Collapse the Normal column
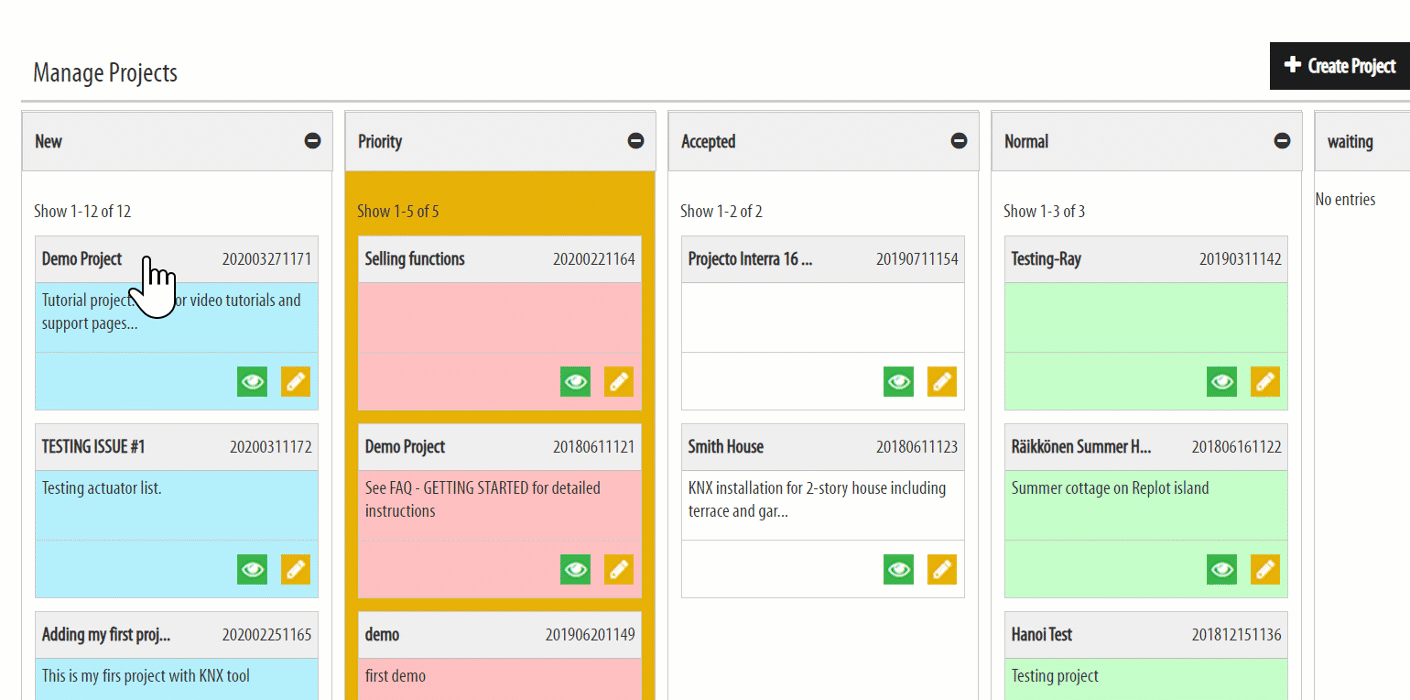Screen dimensions: 1410x700 pyautogui.click(x=1282, y=141)
